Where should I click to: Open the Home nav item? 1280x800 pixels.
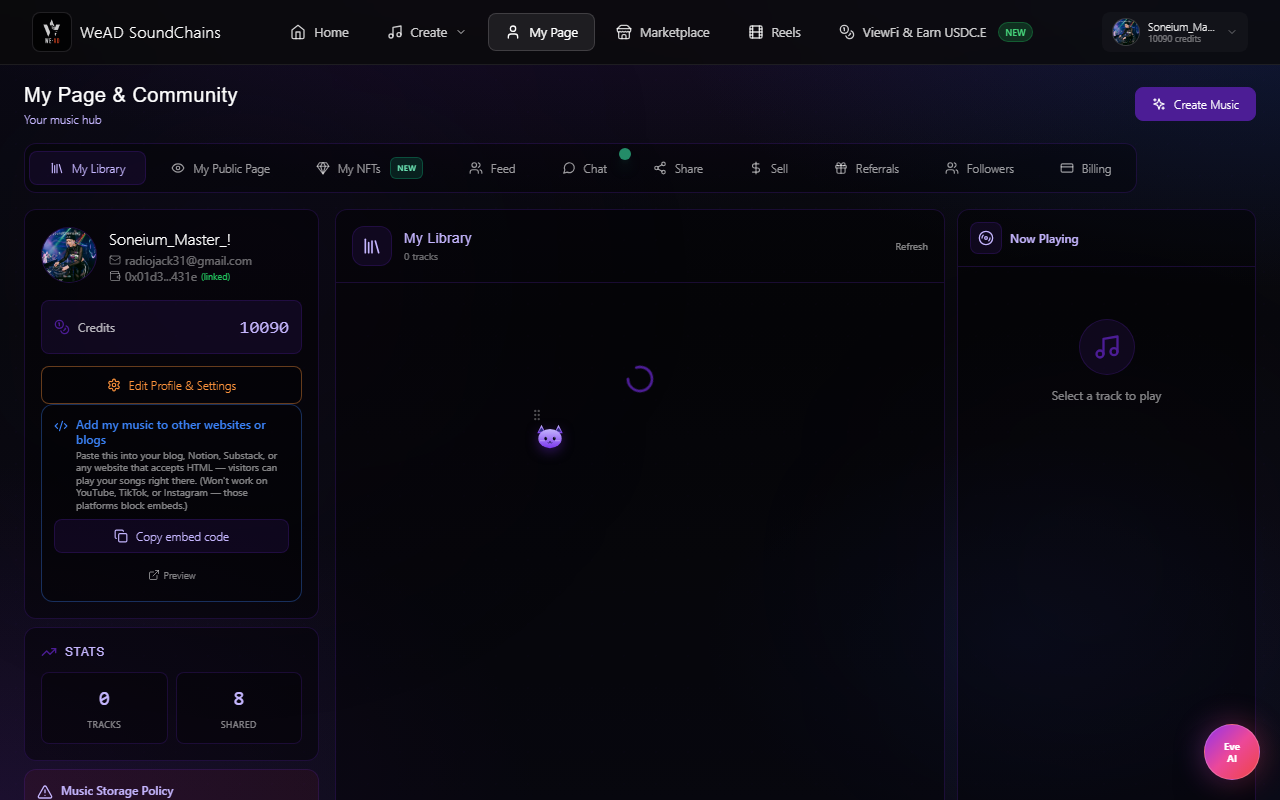pyautogui.click(x=320, y=32)
